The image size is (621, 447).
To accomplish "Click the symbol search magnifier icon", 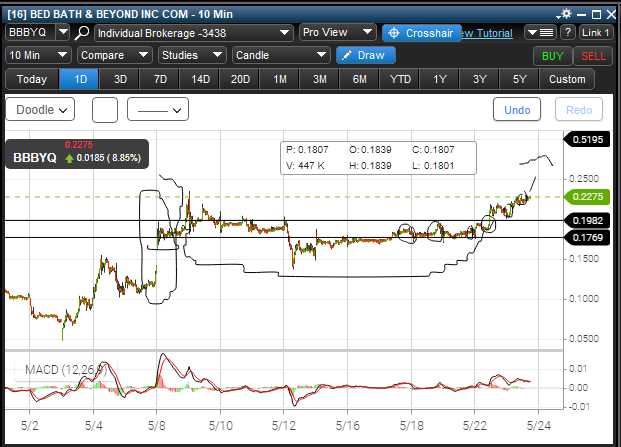I will click(82, 32).
